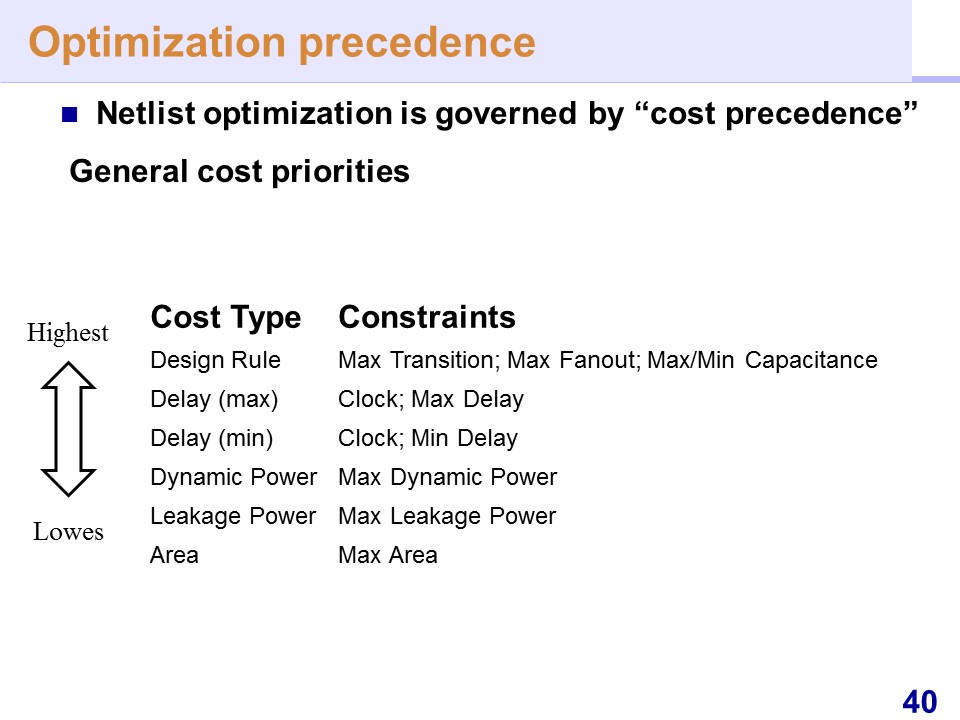Select the "Cost Type" column header
The width and height of the screenshot is (960, 720).
pos(225,318)
